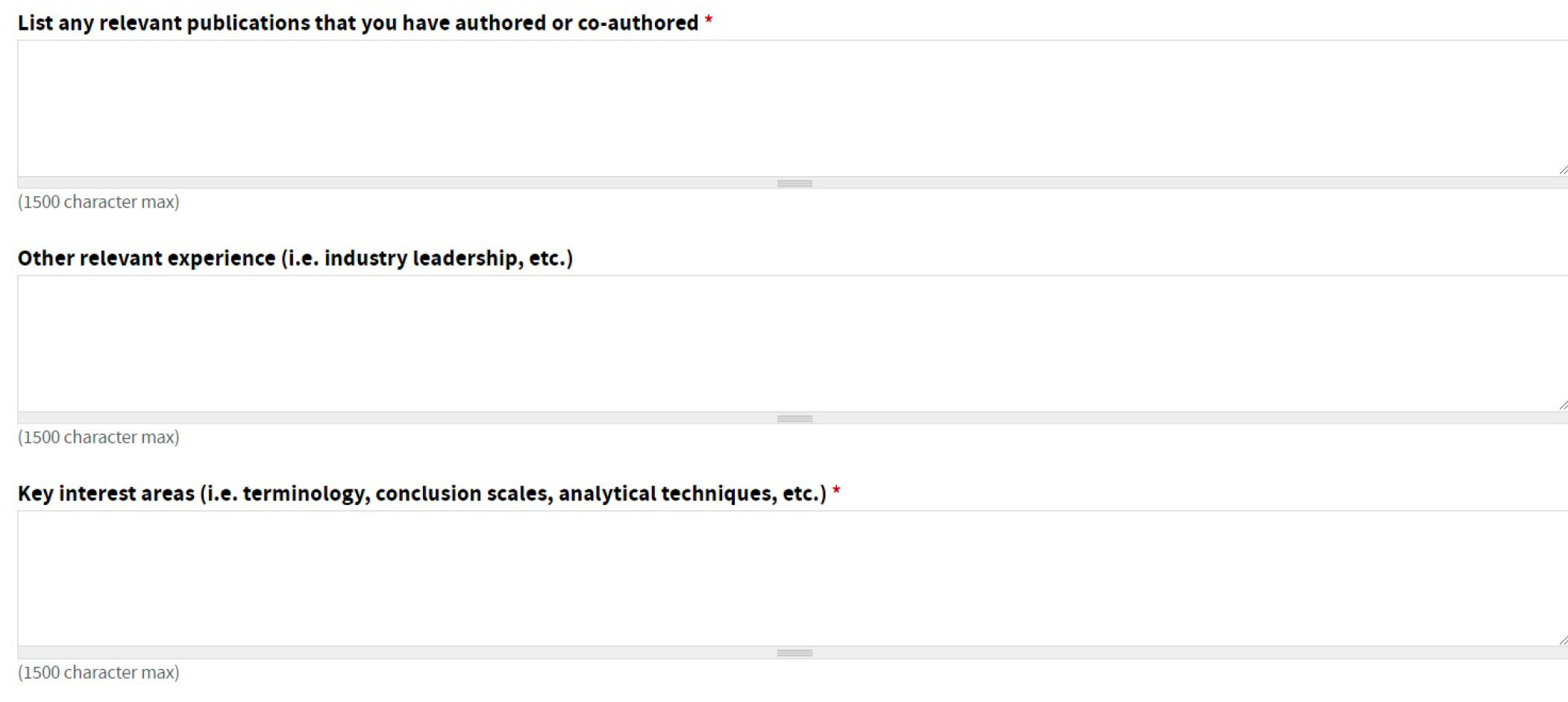Click the word 'co-authored' in the publications label
The height and width of the screenshot is (702, 1568).
[638, 23]
